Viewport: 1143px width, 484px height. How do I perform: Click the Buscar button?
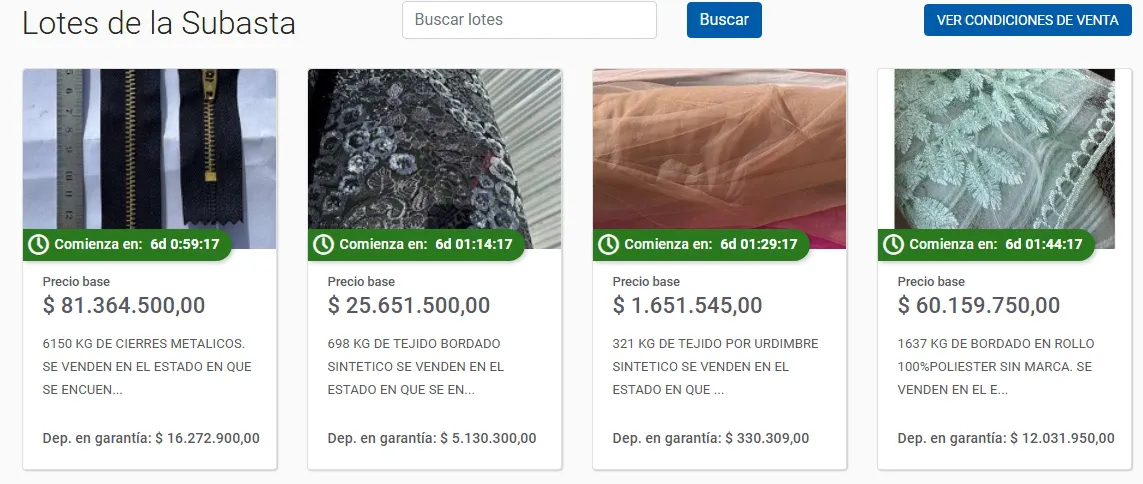pyautogui.click(x=724, y=20)
